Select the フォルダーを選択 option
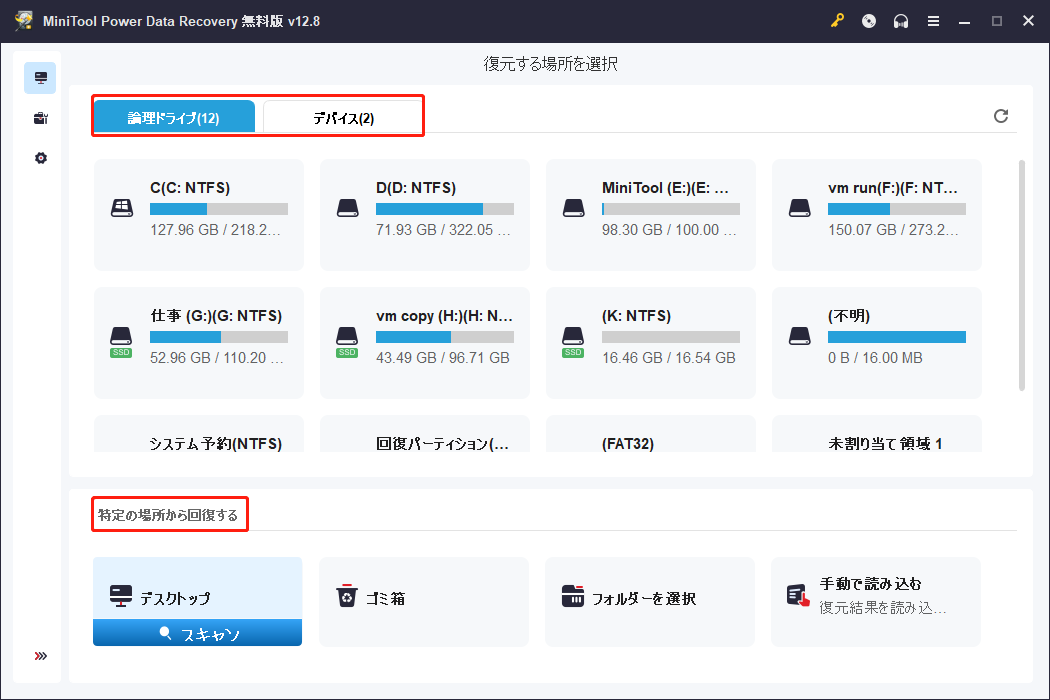The image size is (1050, 700). point(650,600)
